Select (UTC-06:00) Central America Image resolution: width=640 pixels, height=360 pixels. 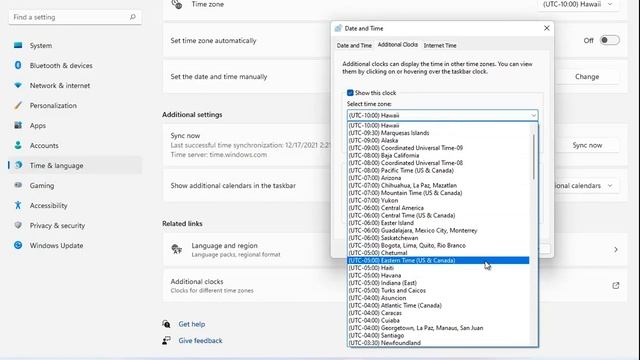[x=438, y=208]
